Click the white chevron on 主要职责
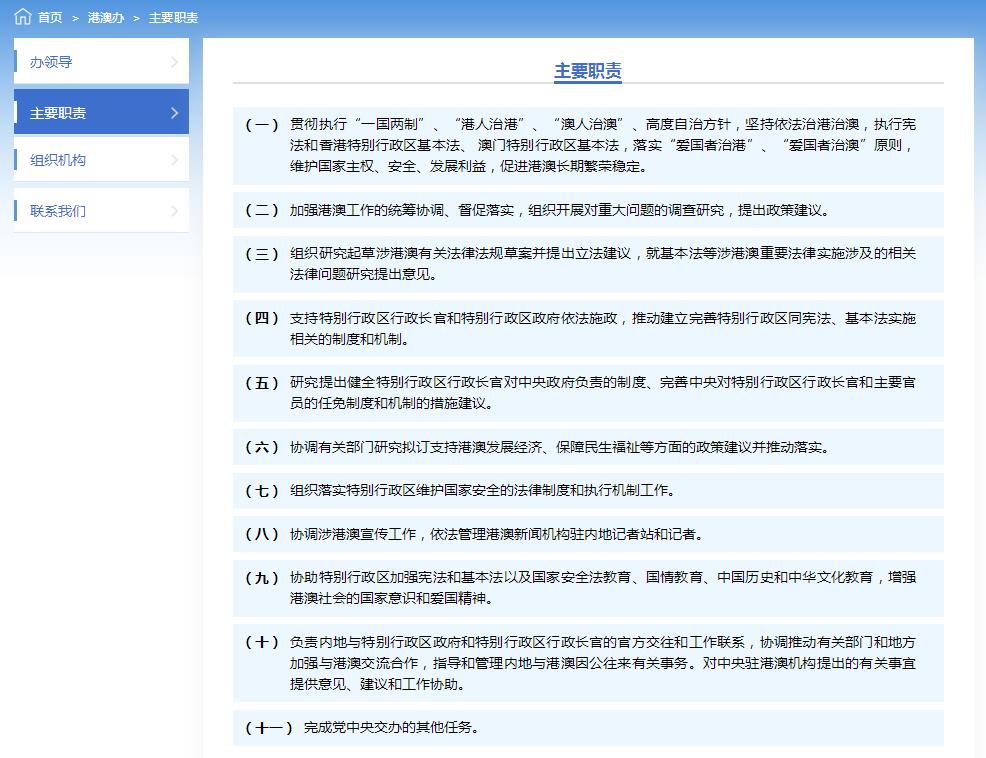The image size is (986, 758). coord(177,111)
